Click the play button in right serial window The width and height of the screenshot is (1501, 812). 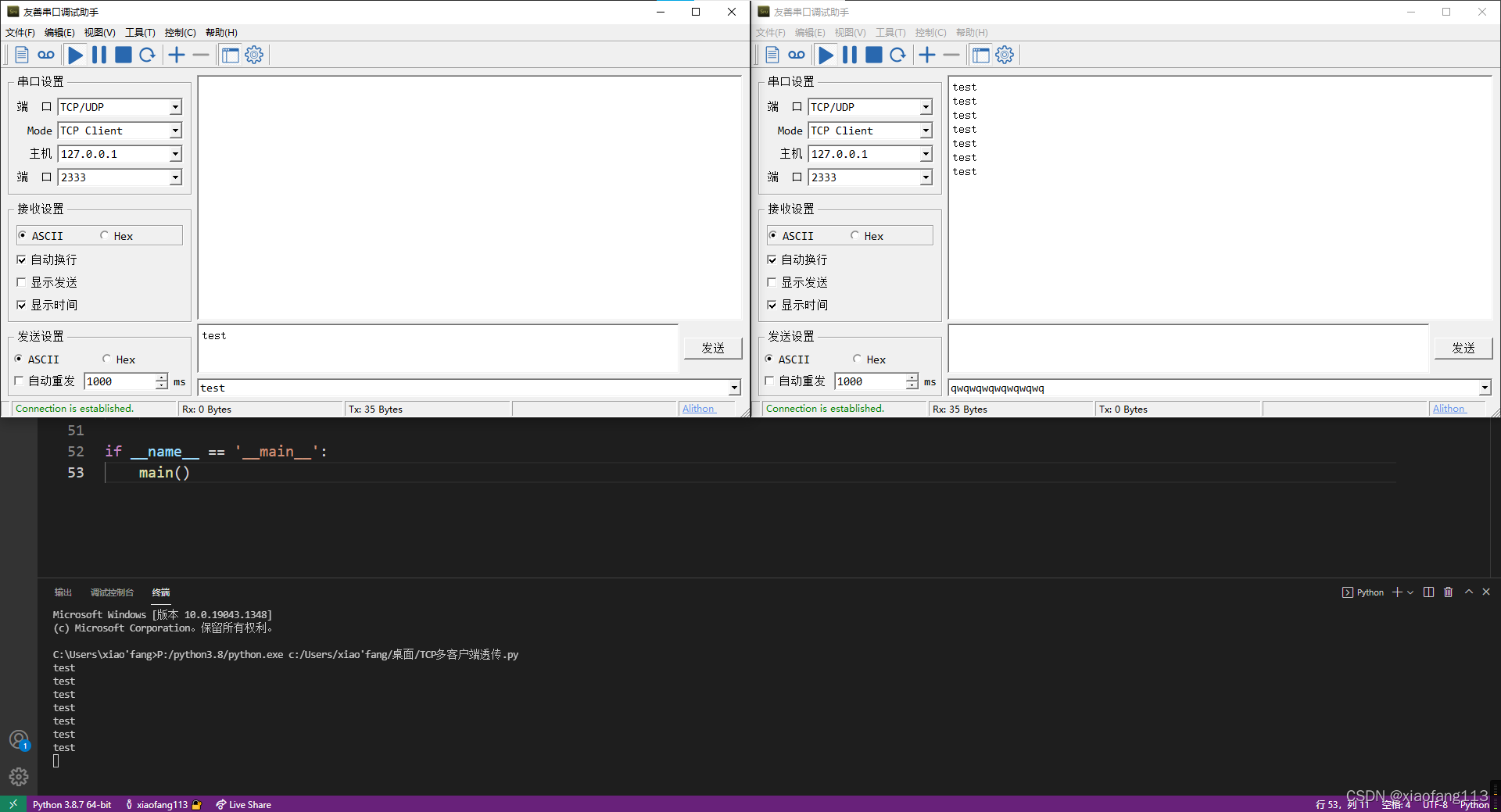[826, 55]
